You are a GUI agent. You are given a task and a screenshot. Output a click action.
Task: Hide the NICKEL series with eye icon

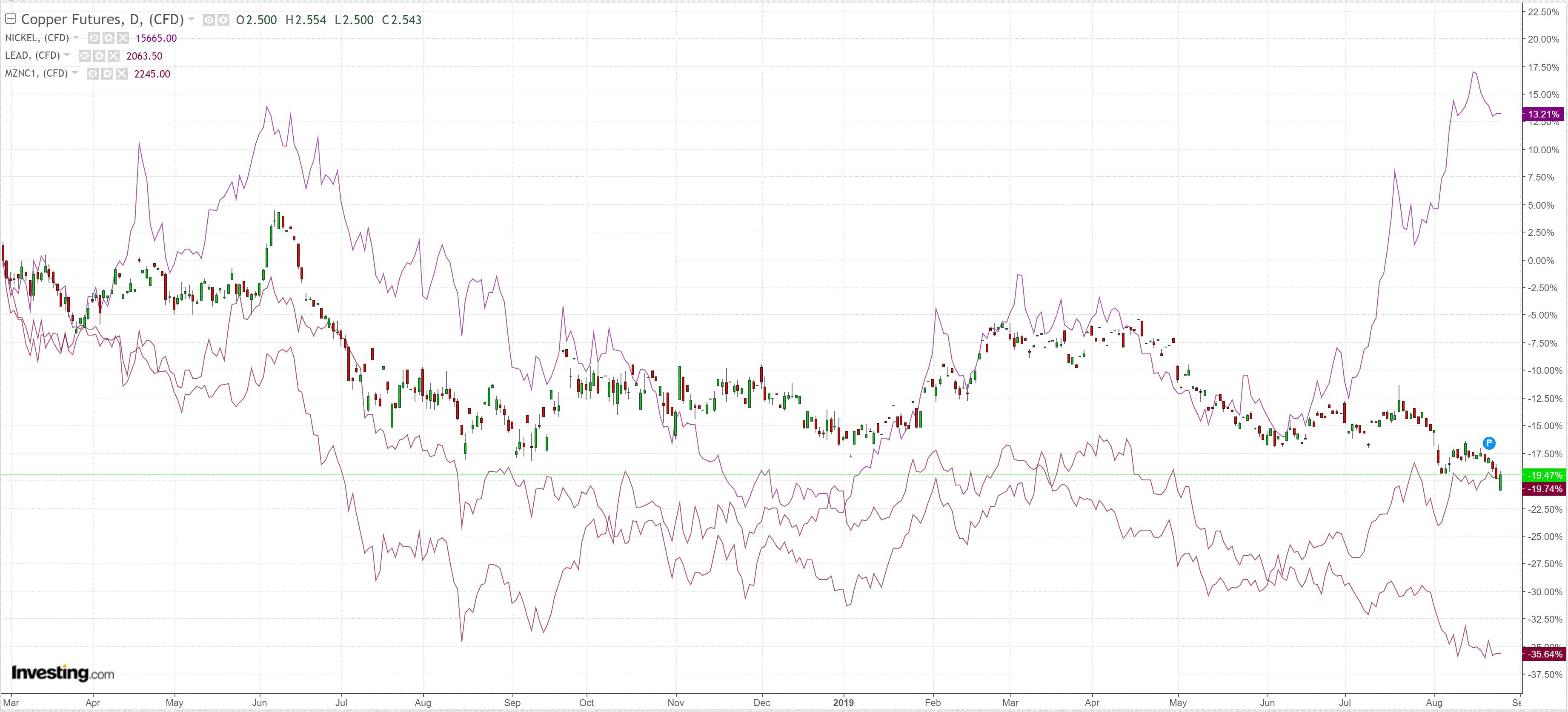coord(94,38)
